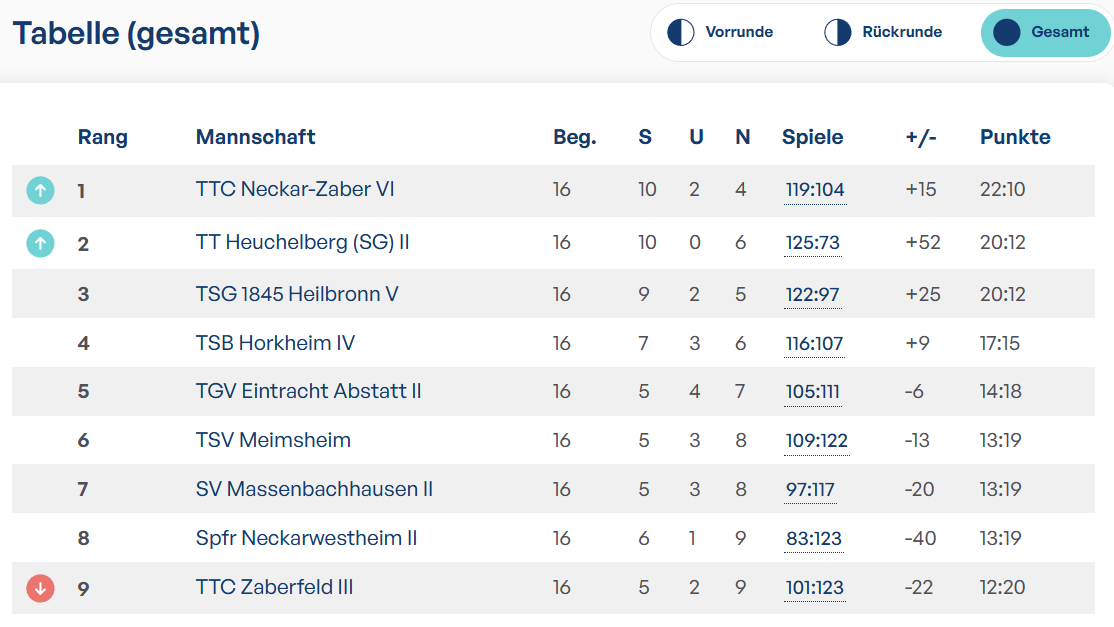Click the half-filled circle icon for Vorrunde

point(681,32)
